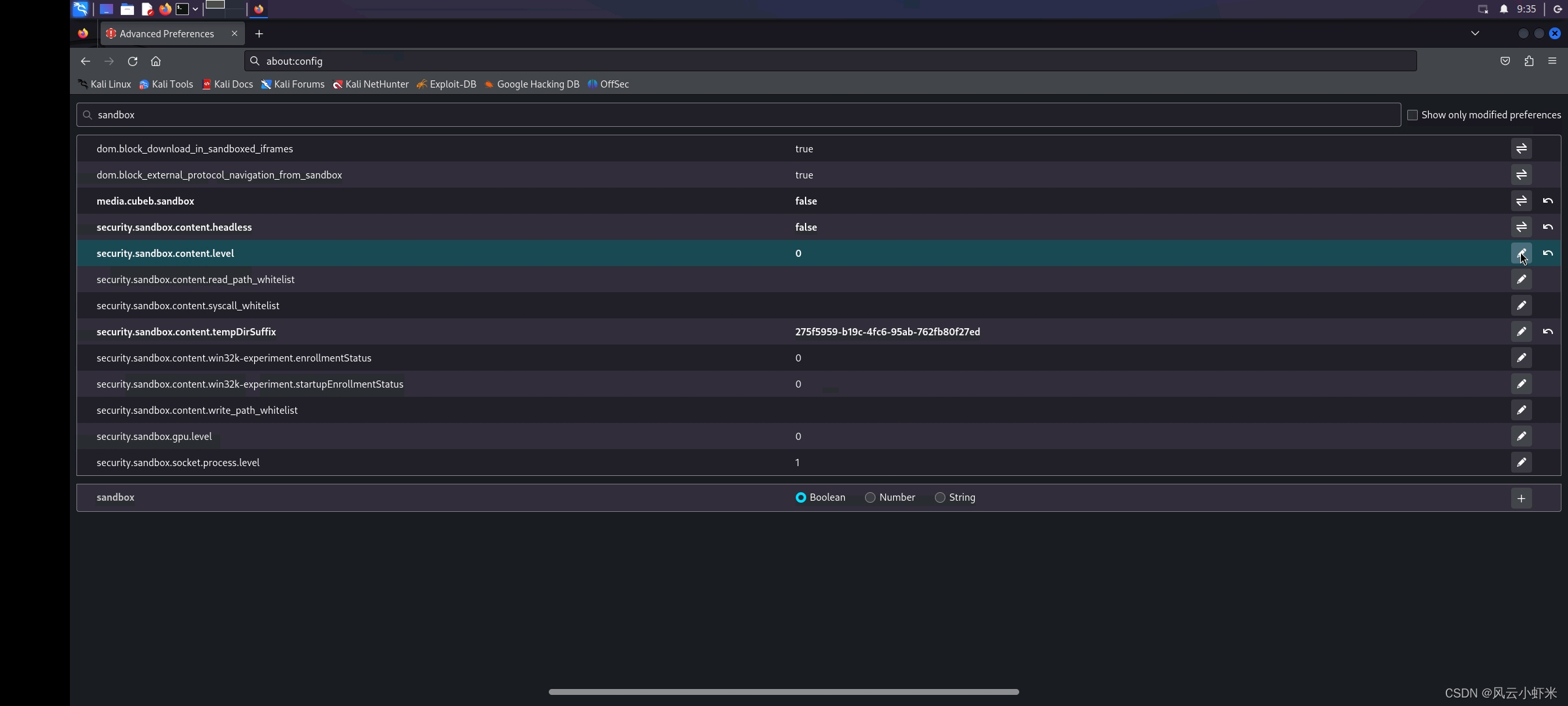The height and width of the screenshot is (706, 1568).
Task: Edit security.sandbox.content.write_path_whitelist
Action: [1521, 410]
